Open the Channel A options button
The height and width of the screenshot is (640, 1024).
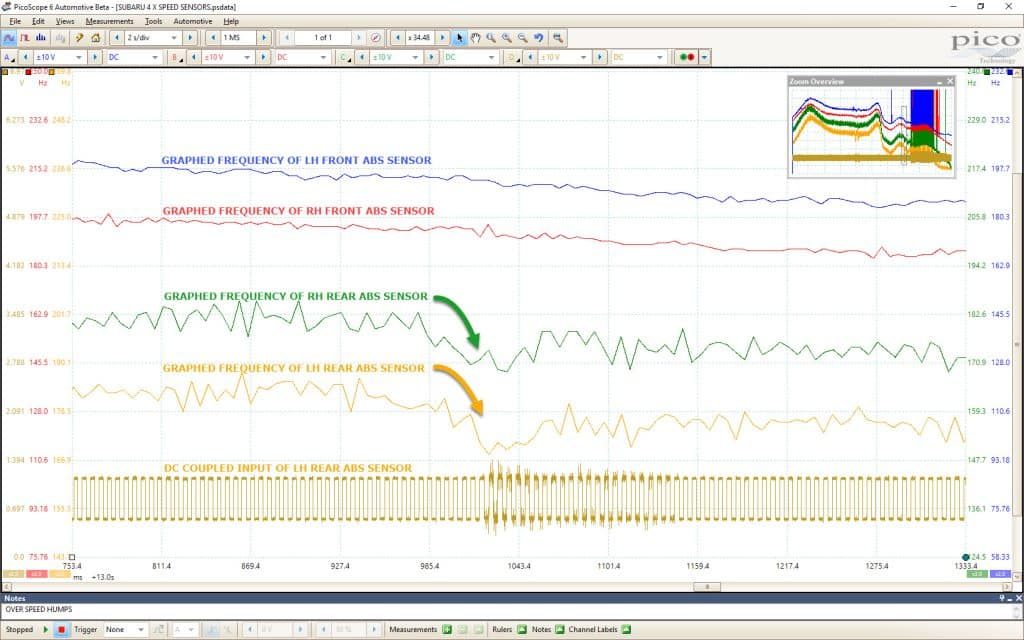pyautogui.click(x=8, y=57)
